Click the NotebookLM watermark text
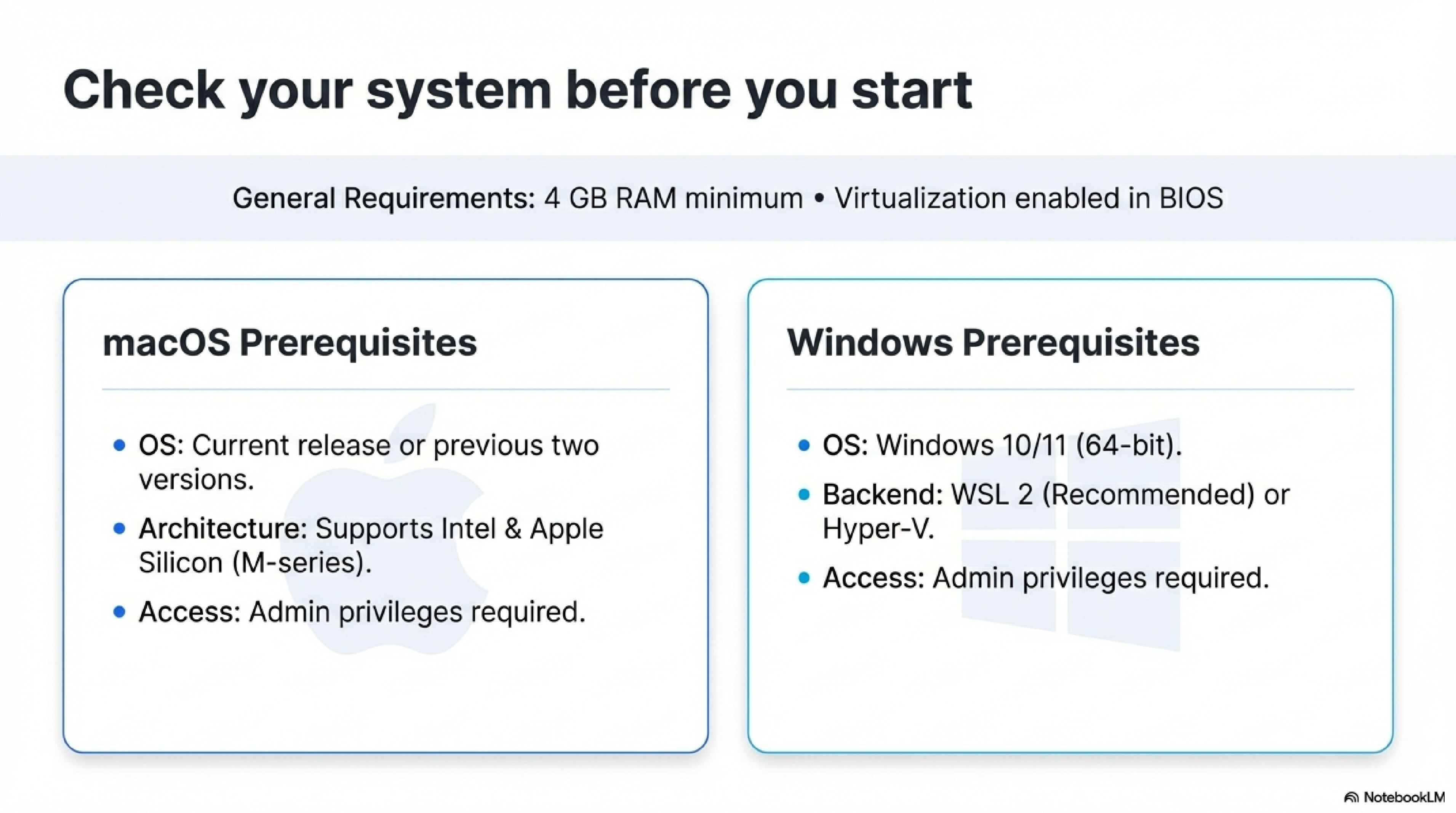1456x813 pixels. click(1404, 798)
